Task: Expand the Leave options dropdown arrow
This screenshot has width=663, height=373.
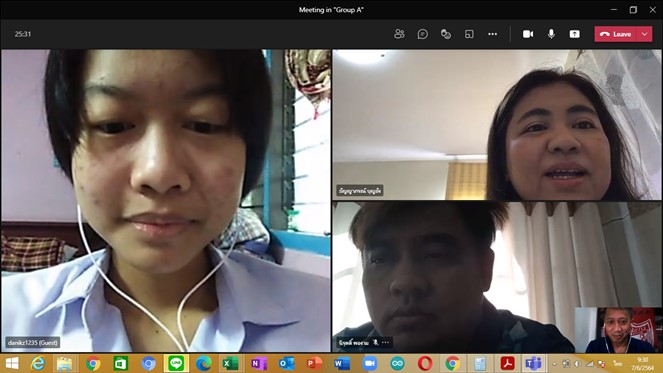Action: [x=644, y=34]
